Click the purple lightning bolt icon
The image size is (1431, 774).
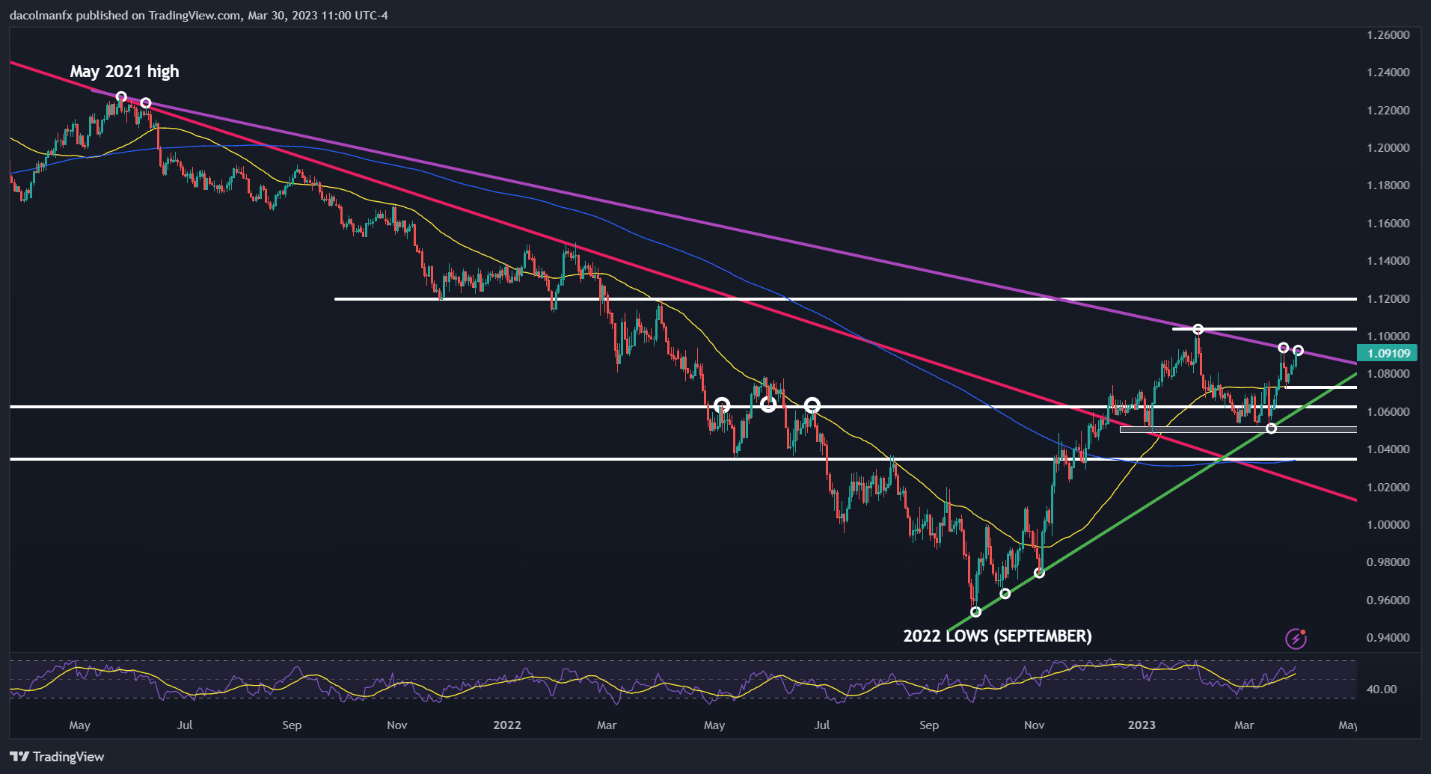[1297, 638]
